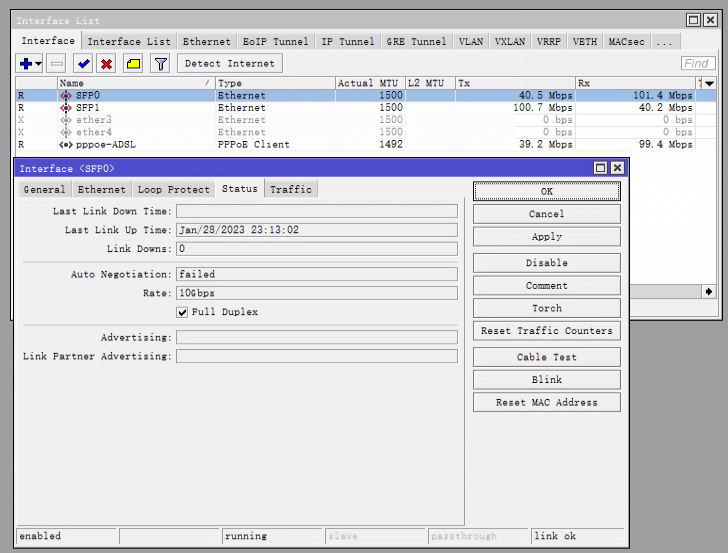Click the Apply button
728x553 pixels.
(x=546, y=237)
